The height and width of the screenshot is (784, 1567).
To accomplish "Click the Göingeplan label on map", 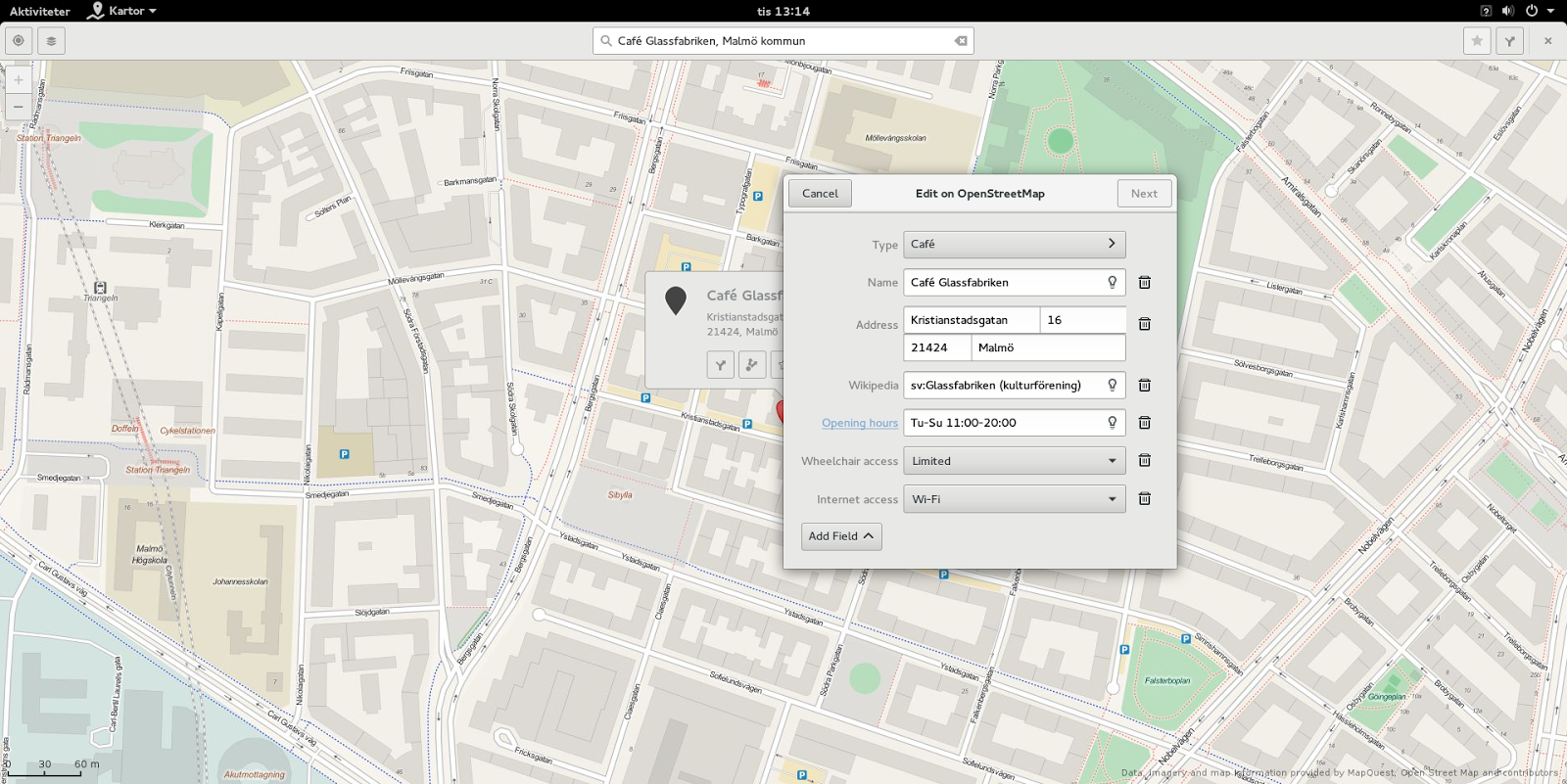I will pos(1387,697).
